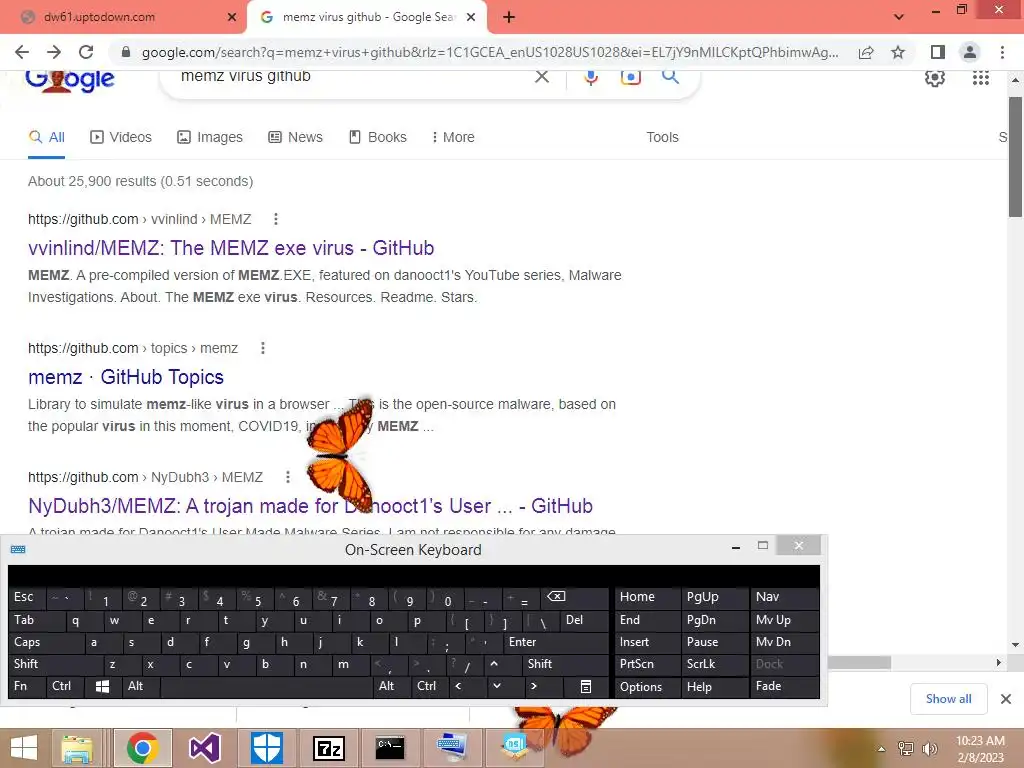Show hidden system tray icons
Image resolution: width=1024 pixels, height=768 pixels.
pos(881,748)
